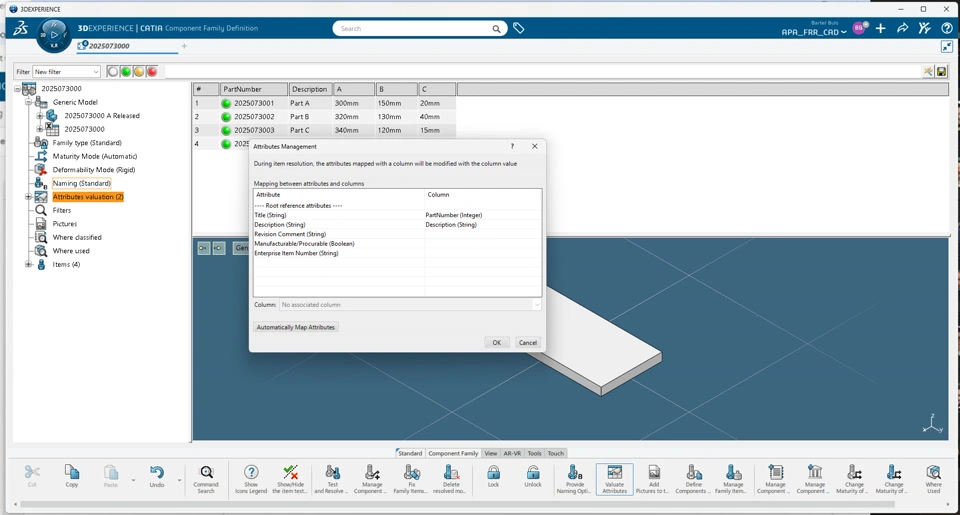Click the Command Search toolbar icon
Viewport: 960px width, 515px height.
[x=206, y=479]
